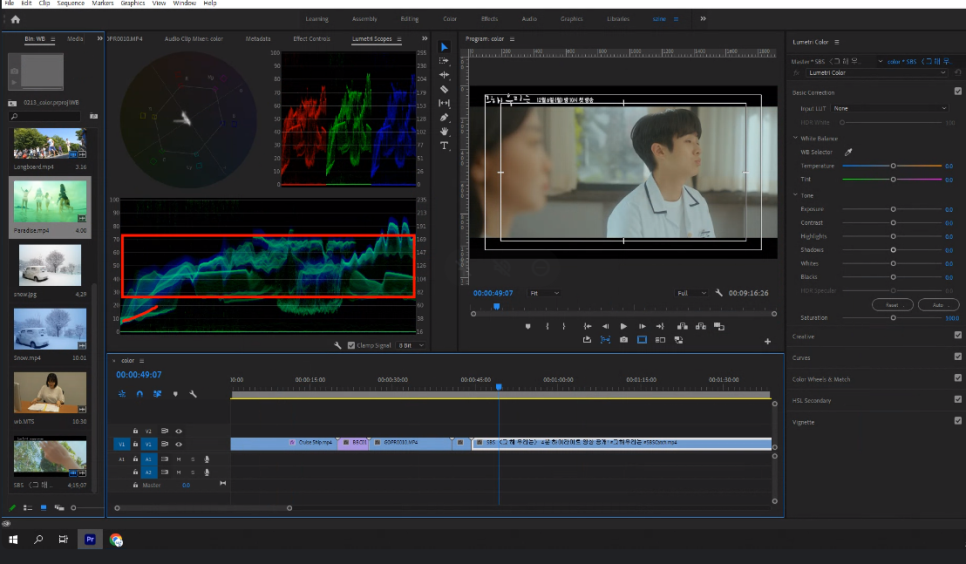The width and height of the screenshot is (966, 564).
Task: Go to In point in Program monitor
Action: (x=587, y=326)
